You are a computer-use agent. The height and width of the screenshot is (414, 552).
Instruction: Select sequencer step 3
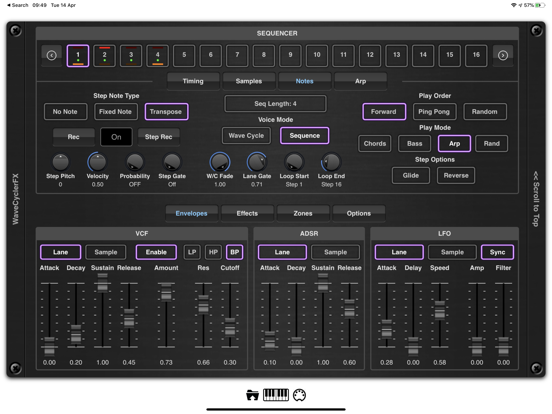click(131, 55)
